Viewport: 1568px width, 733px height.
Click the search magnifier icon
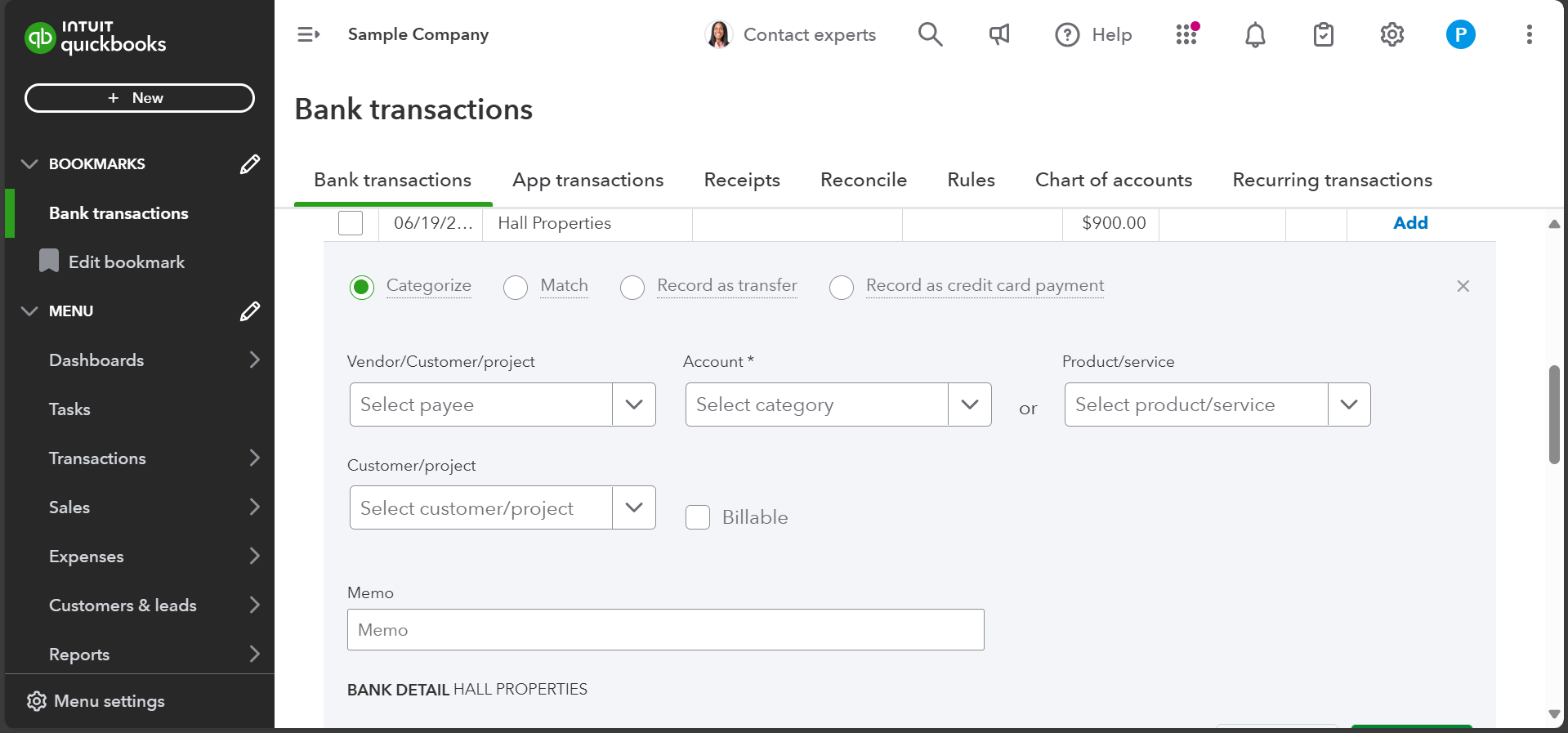[x=930, y=34]
